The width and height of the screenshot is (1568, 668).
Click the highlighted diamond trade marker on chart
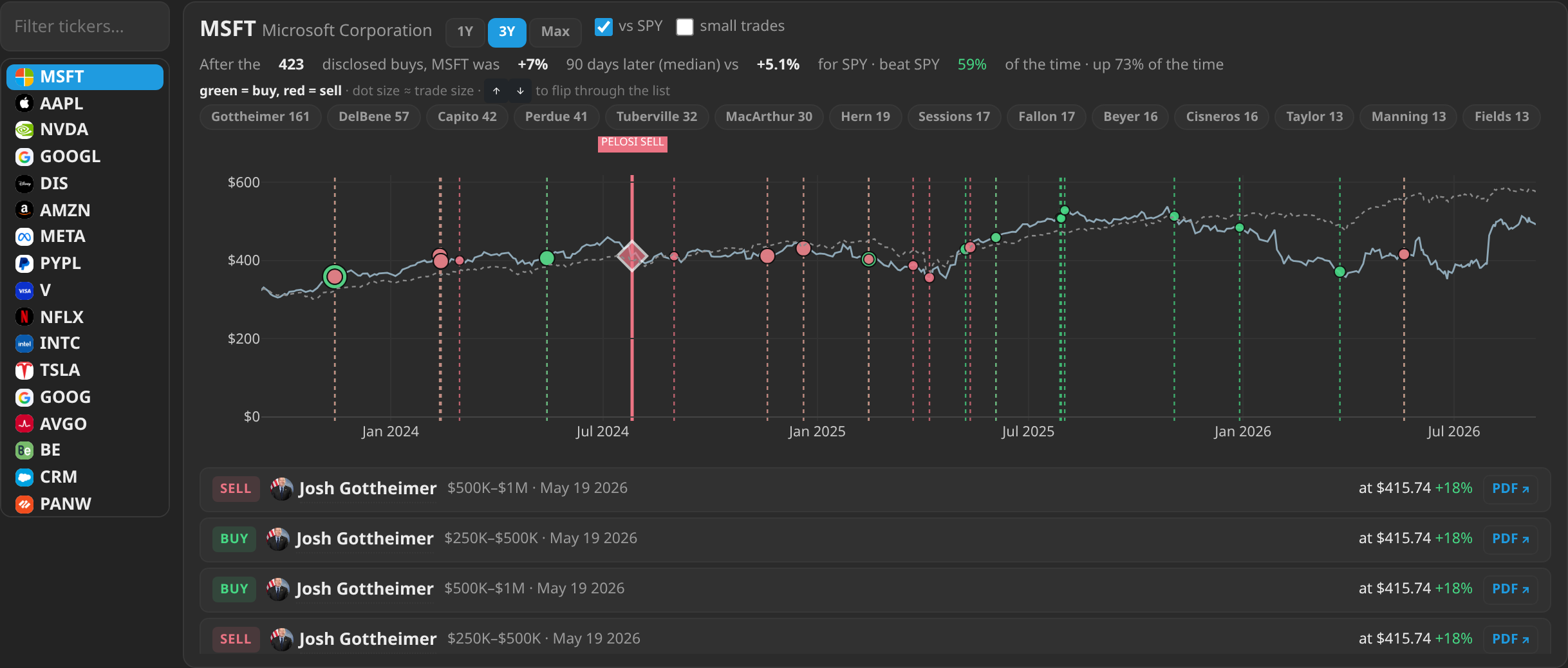[x=632, y=256]
